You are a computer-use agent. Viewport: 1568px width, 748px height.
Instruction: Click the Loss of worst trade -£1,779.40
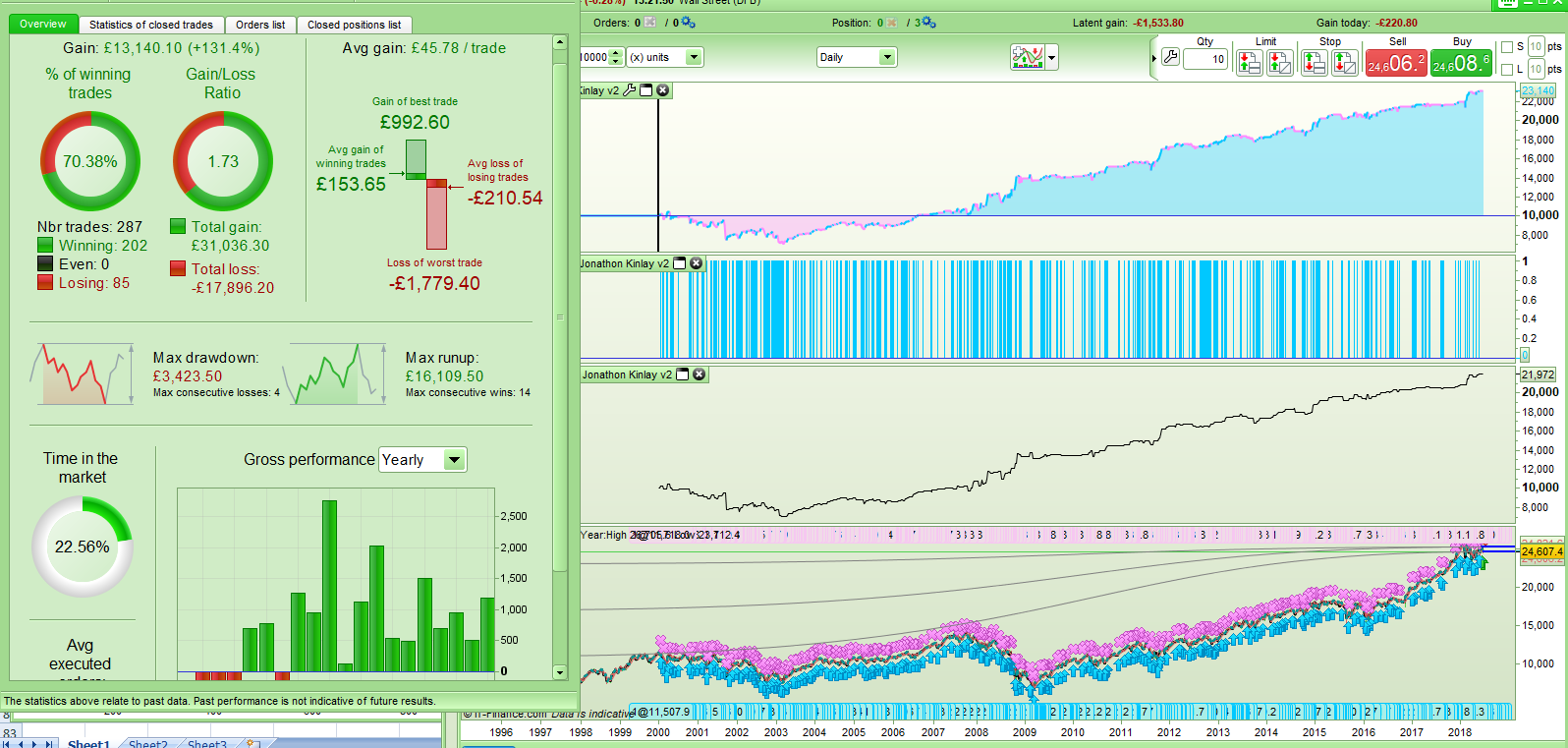coord(434,283)
